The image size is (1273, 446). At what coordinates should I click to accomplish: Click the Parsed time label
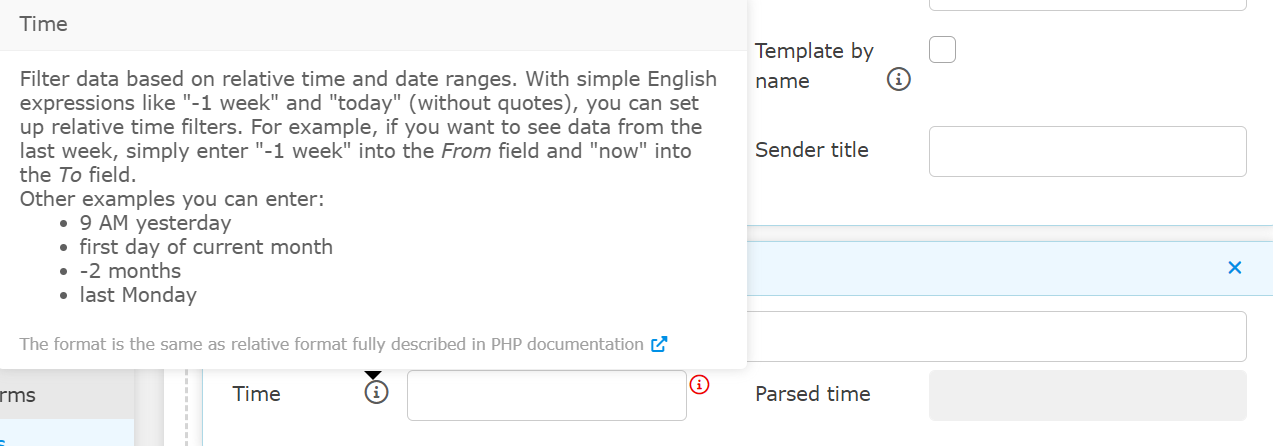[x=813, y=394]
